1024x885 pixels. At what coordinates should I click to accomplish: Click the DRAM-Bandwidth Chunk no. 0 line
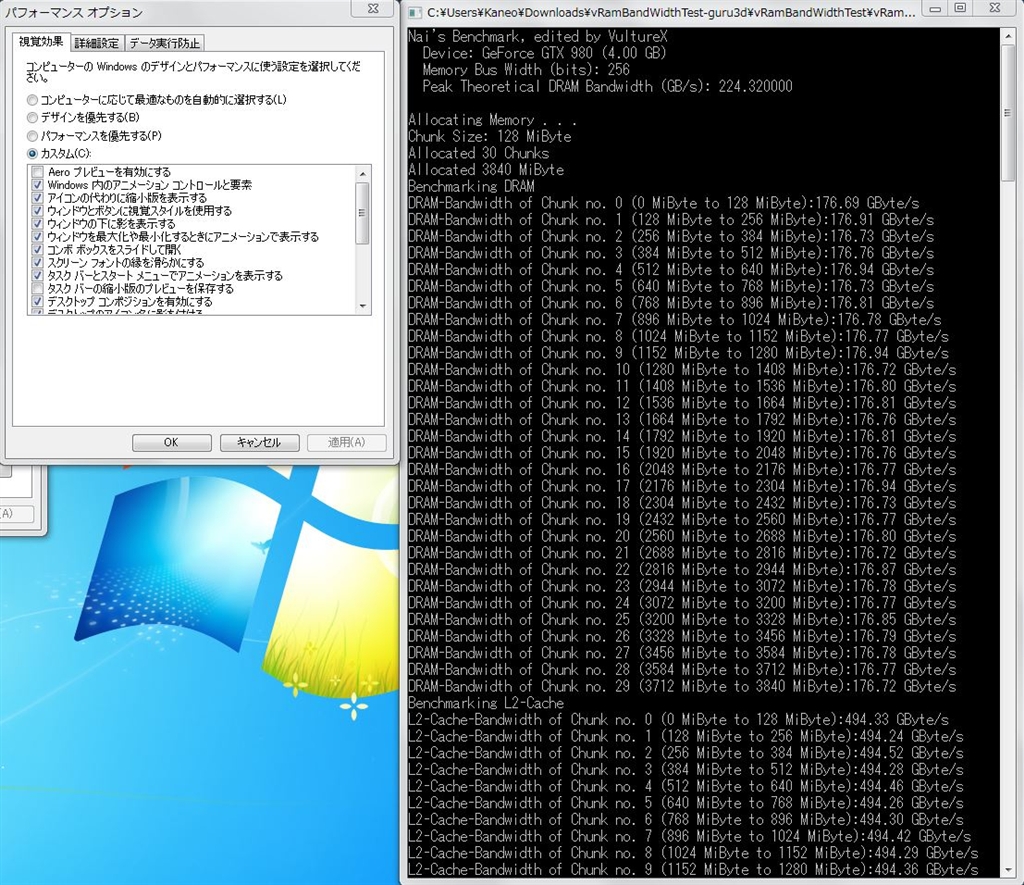coord(664,203)
